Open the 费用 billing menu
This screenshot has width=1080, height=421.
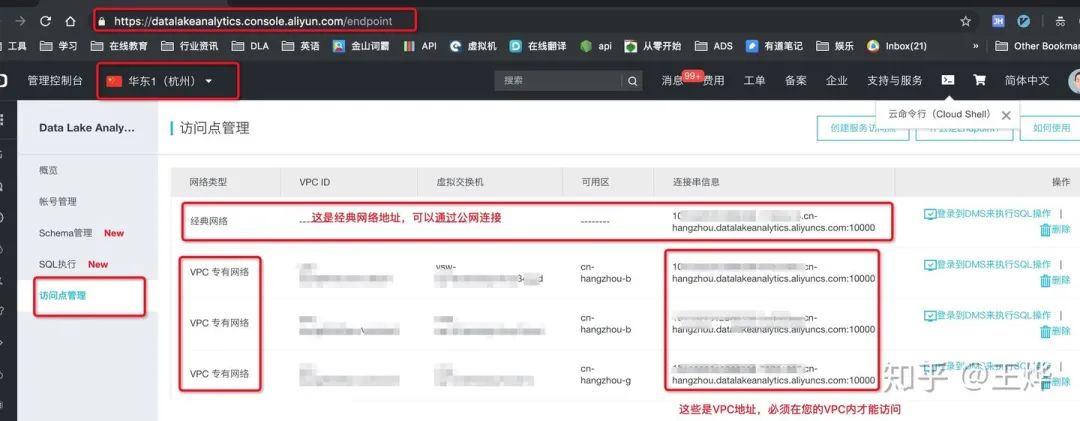coord(714,81)
